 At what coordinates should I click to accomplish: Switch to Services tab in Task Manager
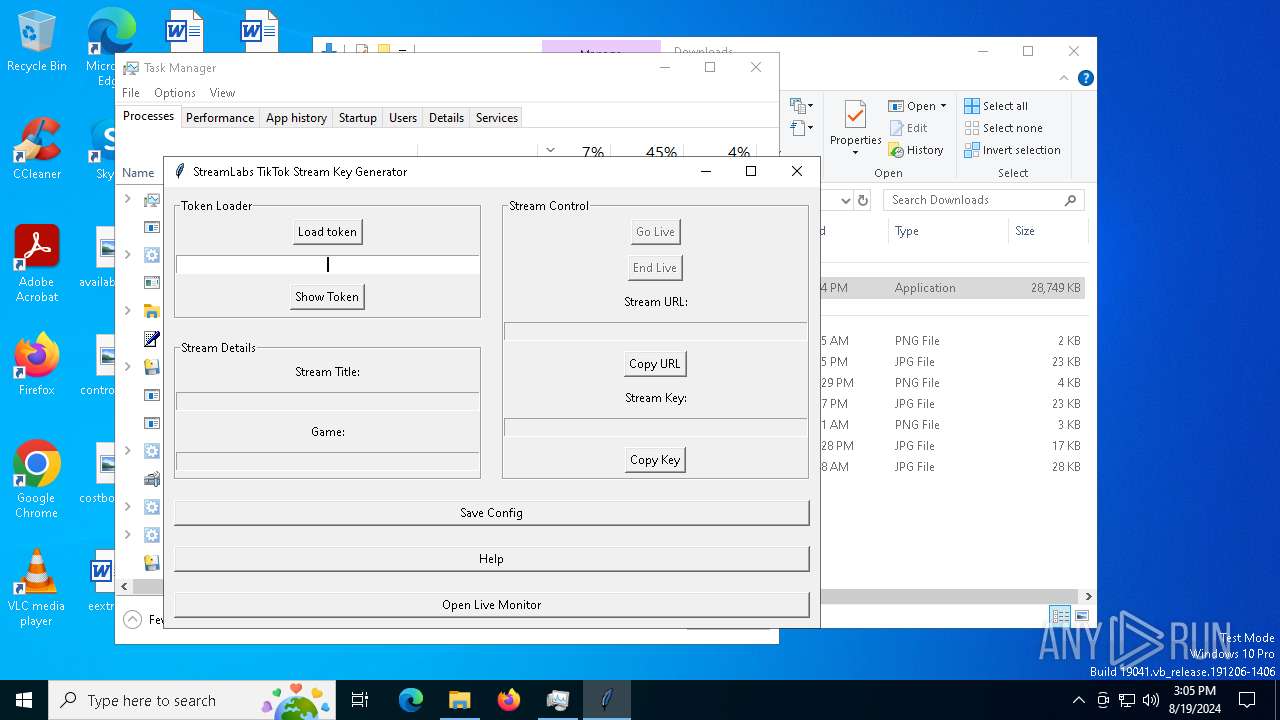(x=497, y=118)
